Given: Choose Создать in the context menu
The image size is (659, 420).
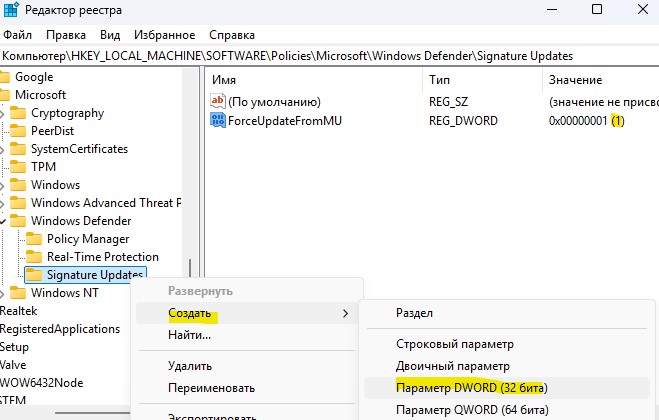Looking at the screenshot, I should (x=247, y=313).
